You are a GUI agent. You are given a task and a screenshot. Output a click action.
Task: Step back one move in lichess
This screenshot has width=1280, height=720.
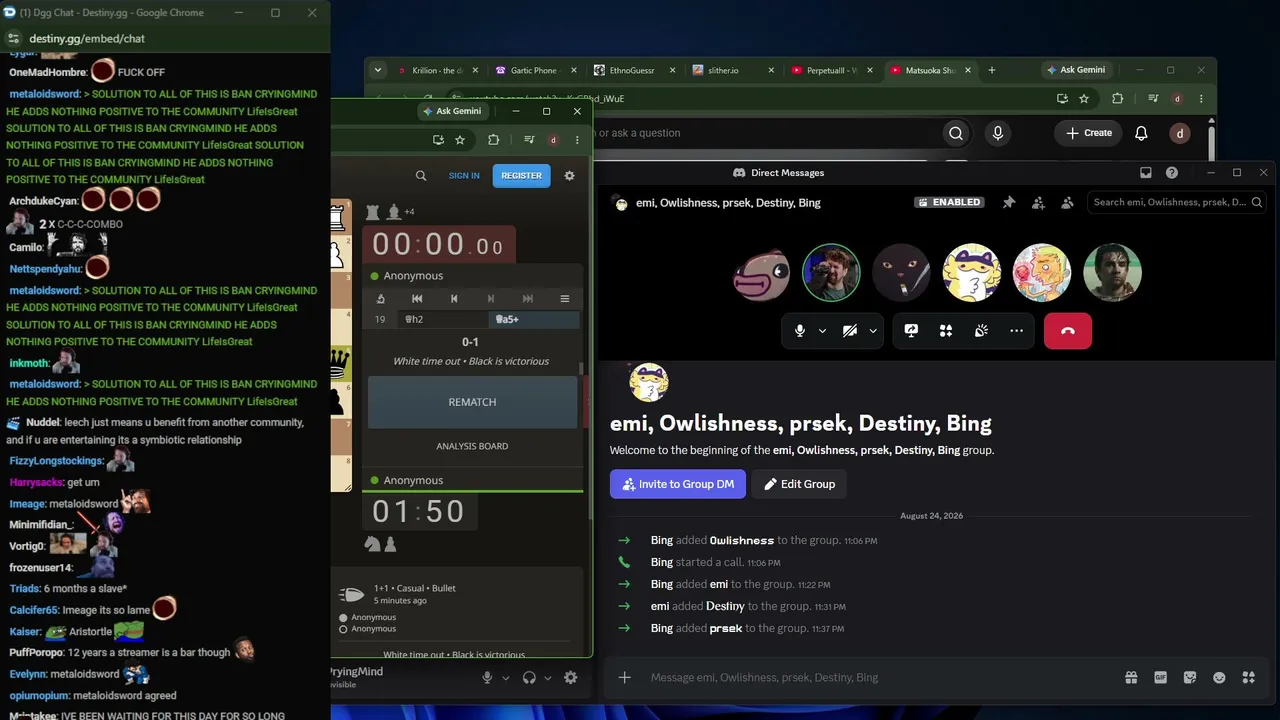coord(454,298)
